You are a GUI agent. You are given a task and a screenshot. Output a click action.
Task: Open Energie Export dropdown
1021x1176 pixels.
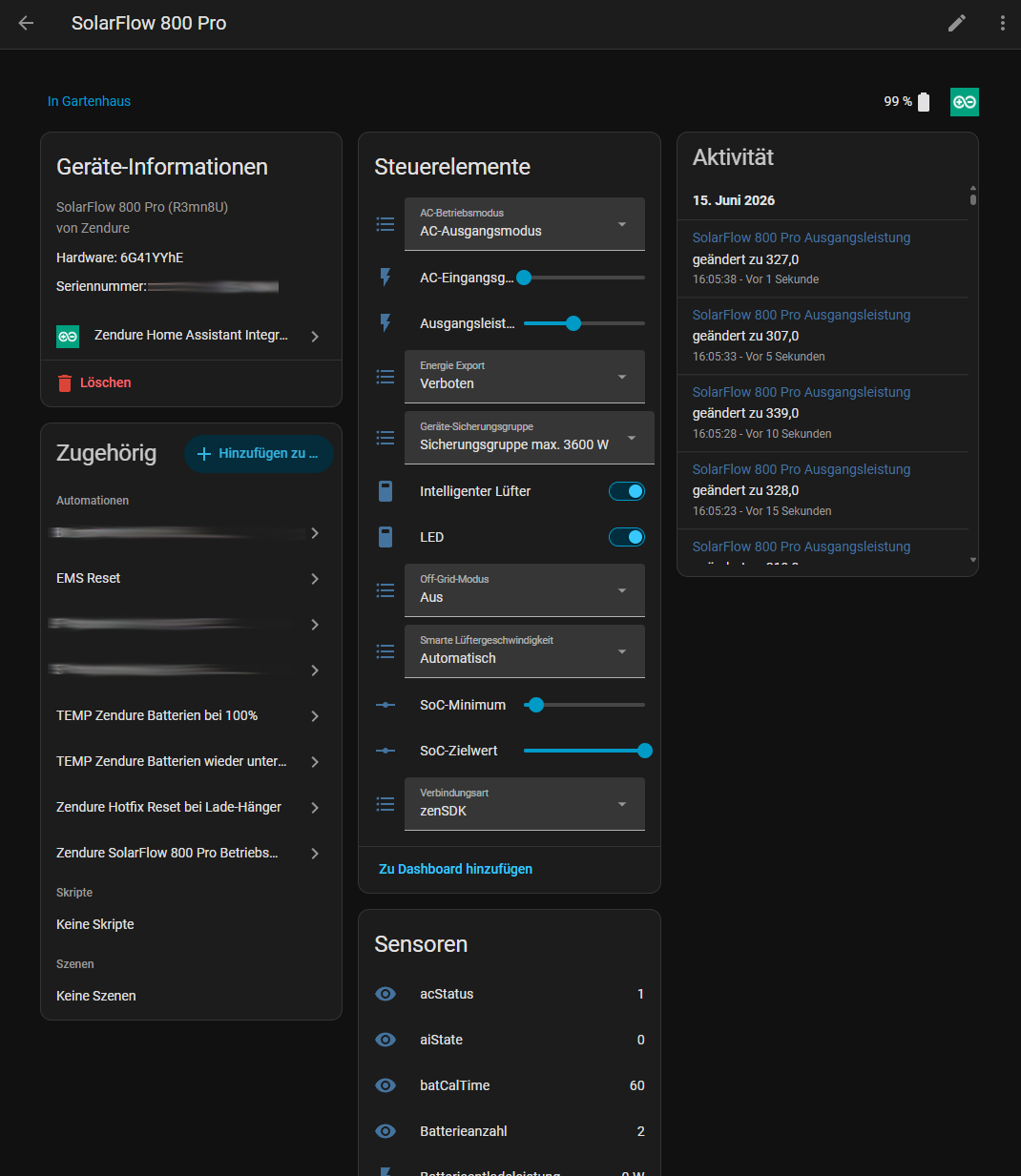(x=525, y=377)
